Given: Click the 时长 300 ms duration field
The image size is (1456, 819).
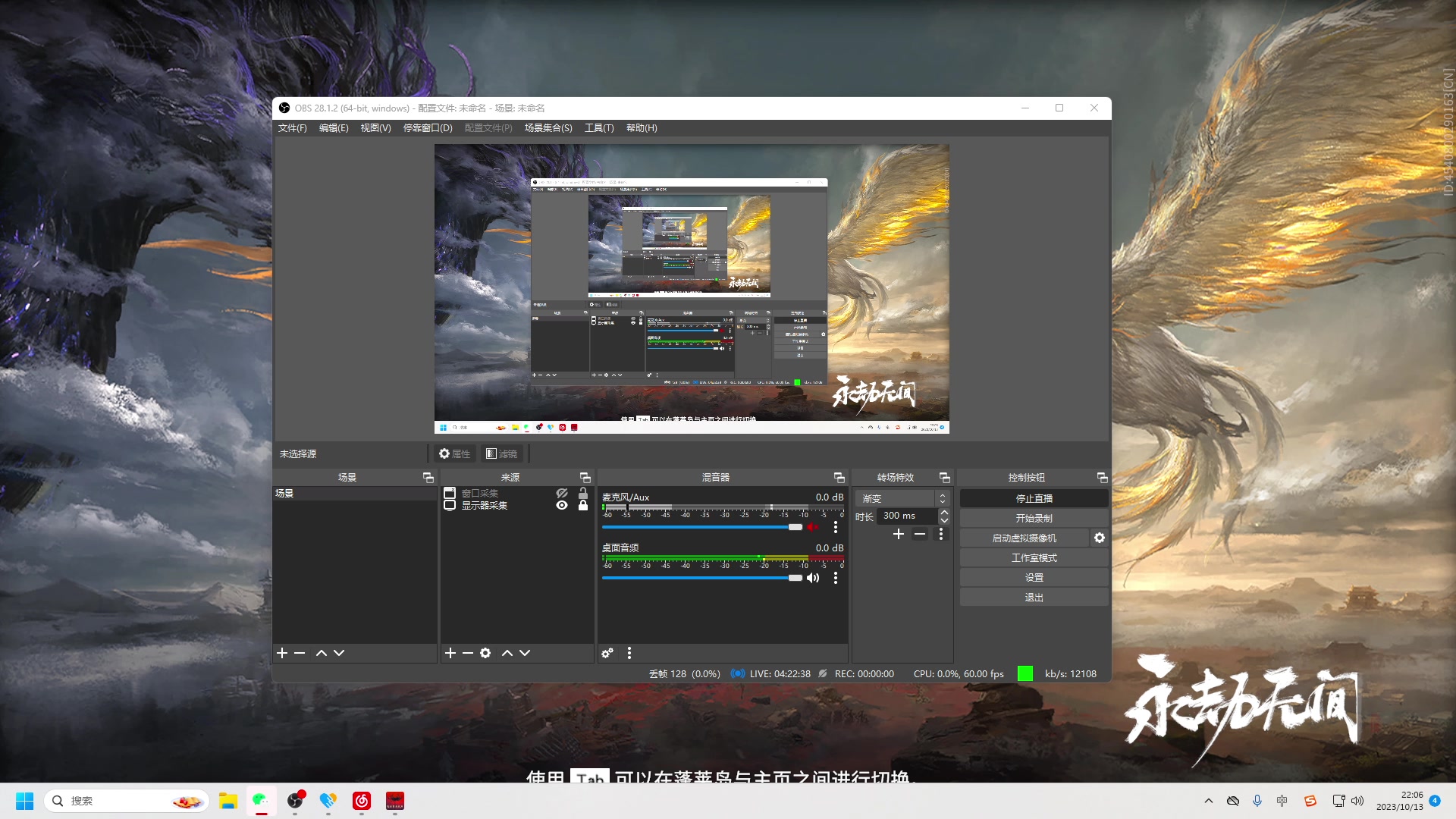Looking at the screenshot, I should [x=907, y=516].
